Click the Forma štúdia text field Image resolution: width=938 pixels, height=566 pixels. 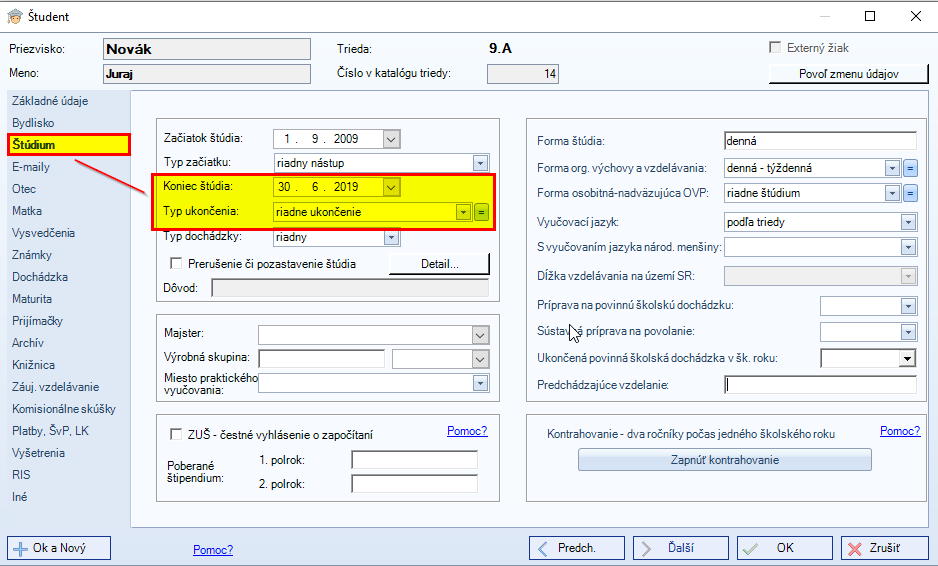(820, 141)
